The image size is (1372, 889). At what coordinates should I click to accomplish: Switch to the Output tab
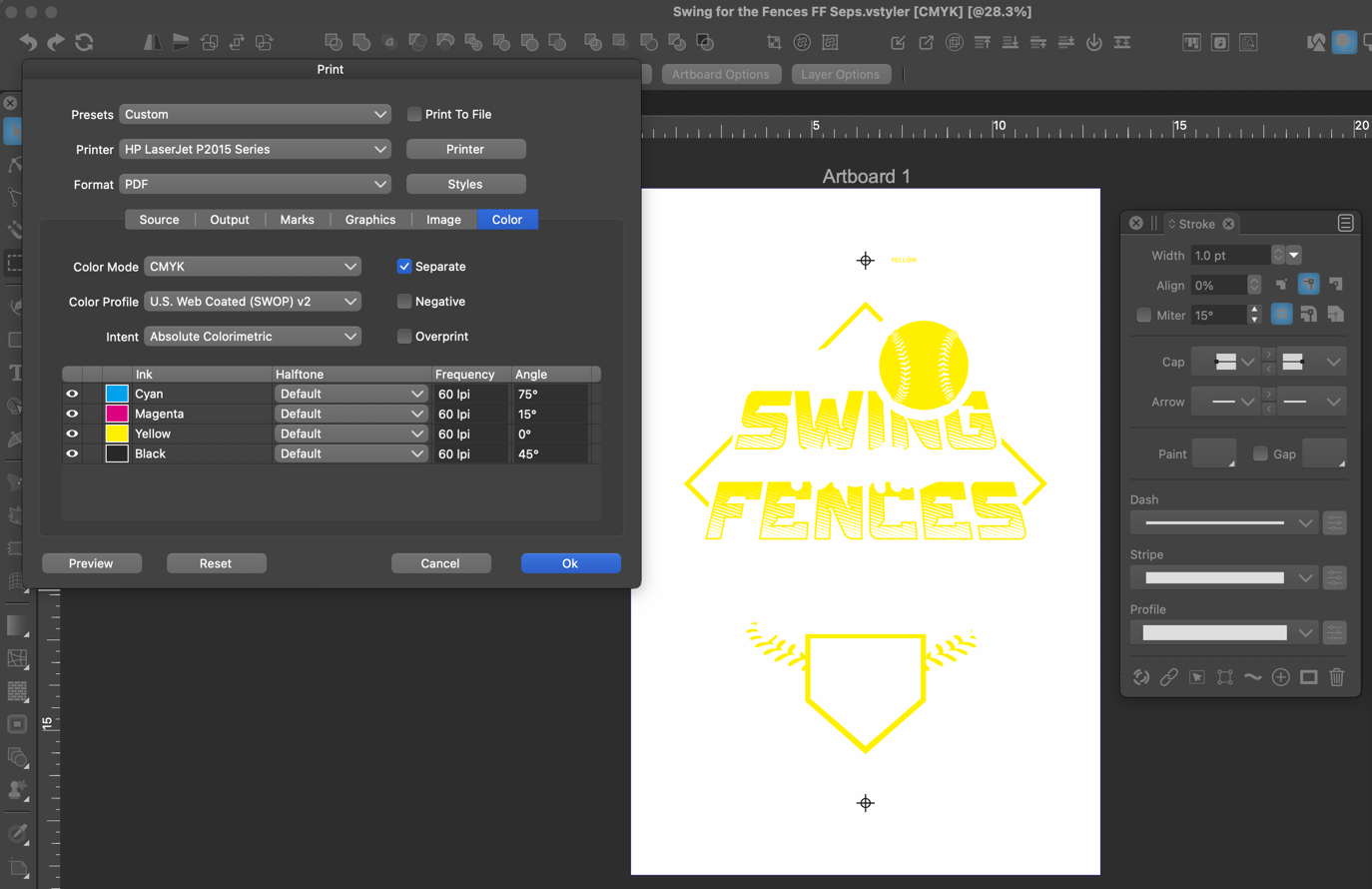point(230,220)
